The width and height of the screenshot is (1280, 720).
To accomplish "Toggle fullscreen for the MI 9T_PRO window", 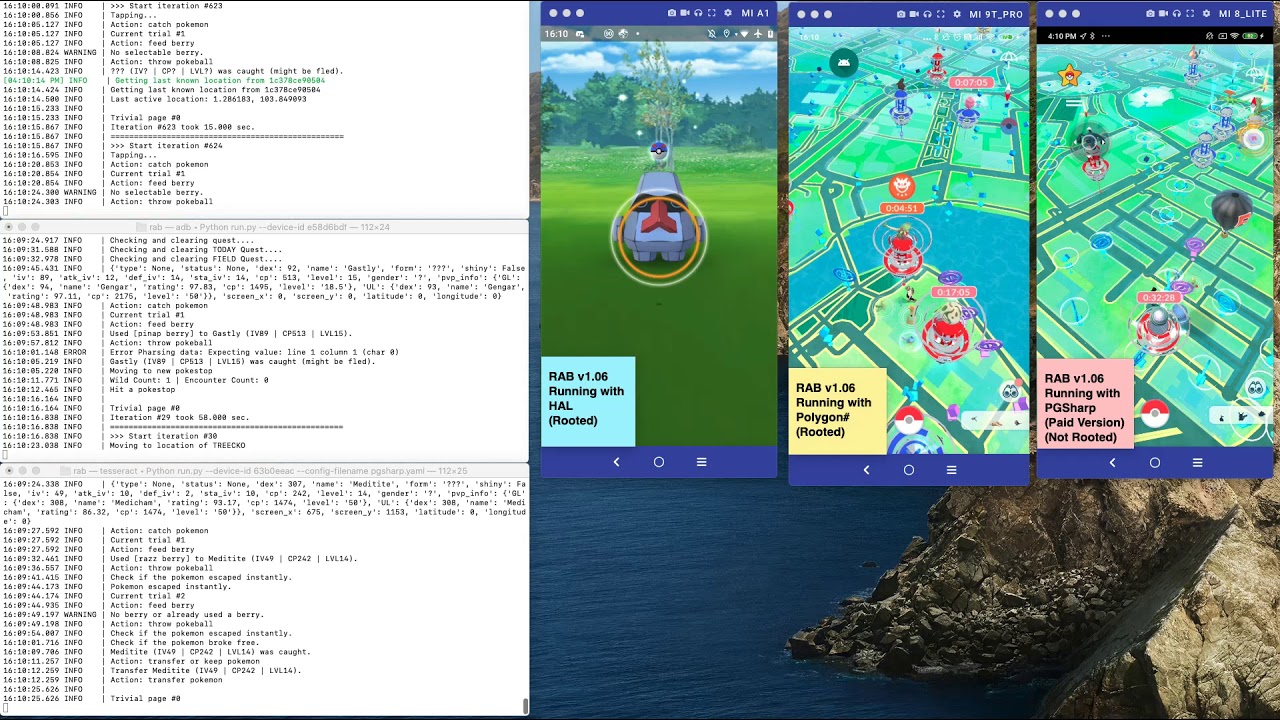I will 940,14.
